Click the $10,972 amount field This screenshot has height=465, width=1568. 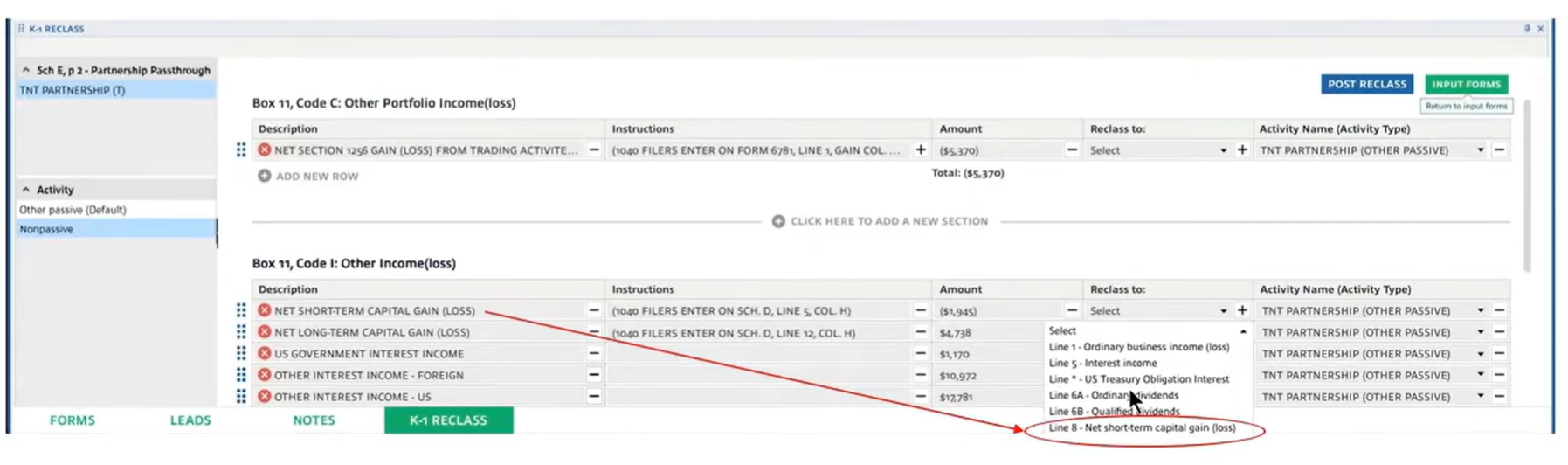(987, 375)
